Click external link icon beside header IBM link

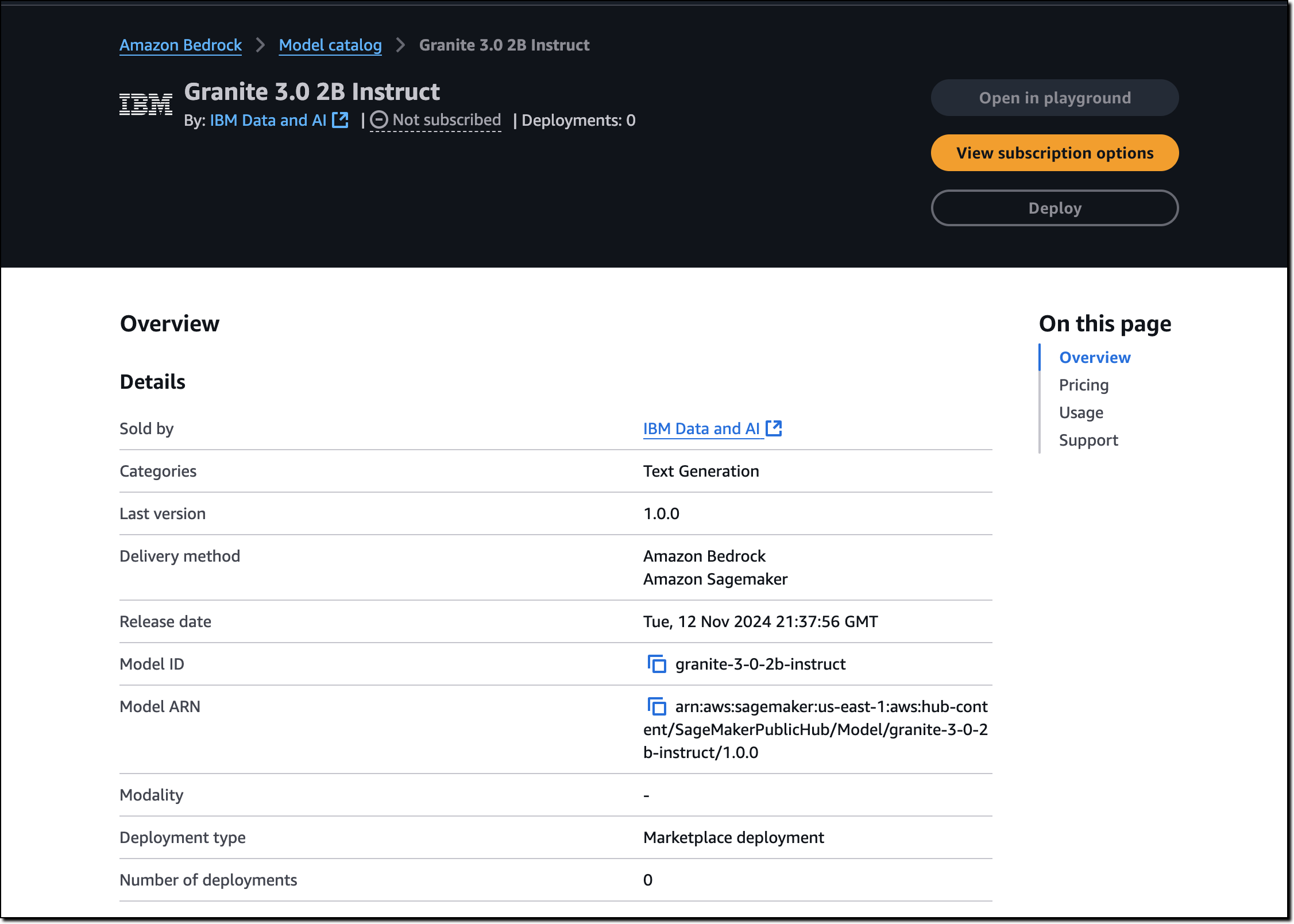coord(341,120)
